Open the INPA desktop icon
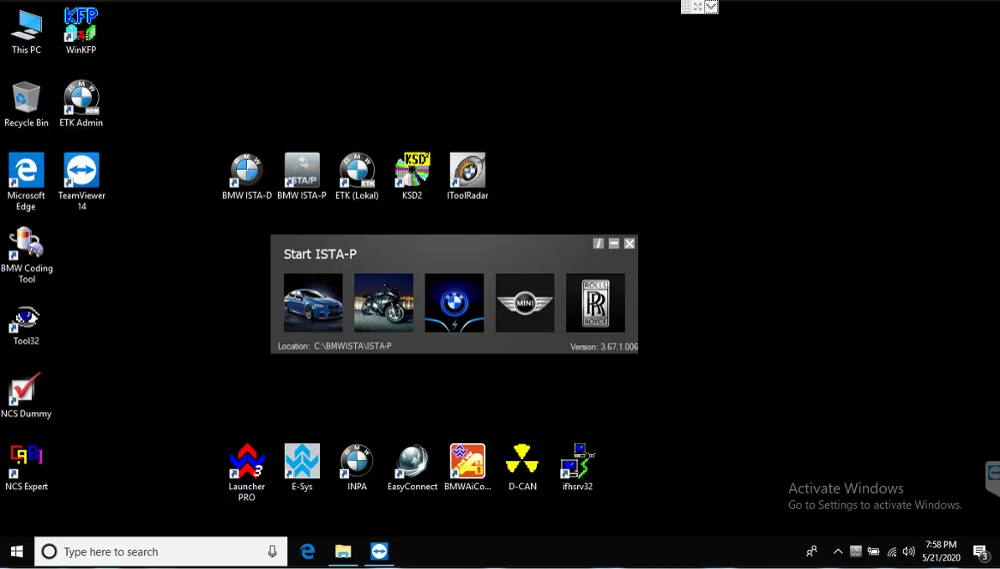Screen dimensions: 1000x569 pyautogui.click(x=357, y=467)
